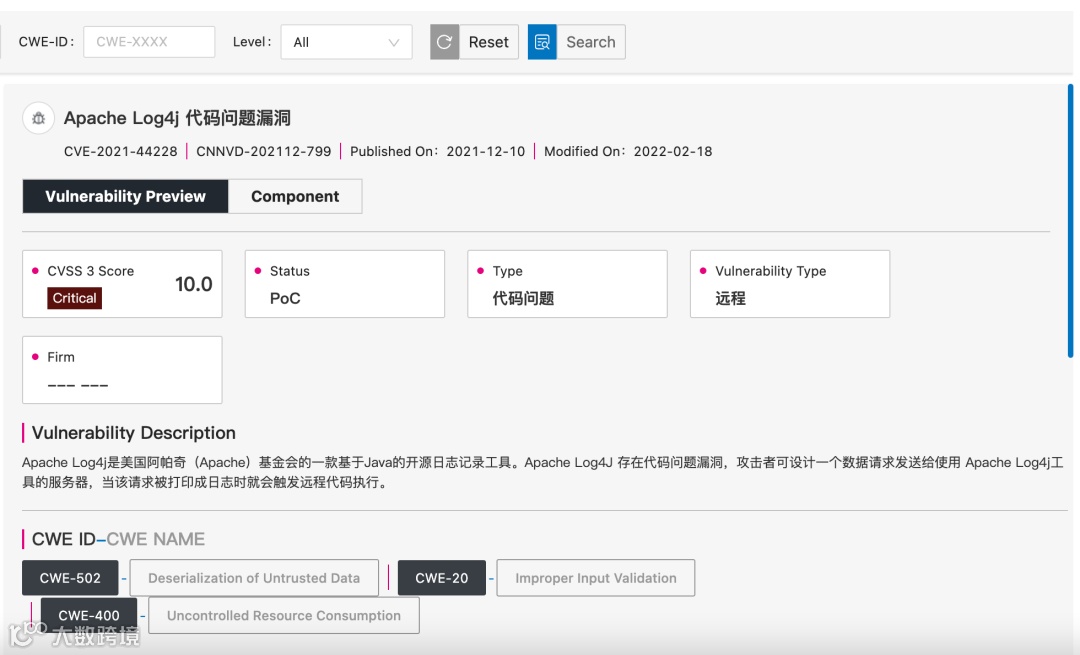Click the modified date 2022-02-18
1080x655 pixels.
click(673, 152)
